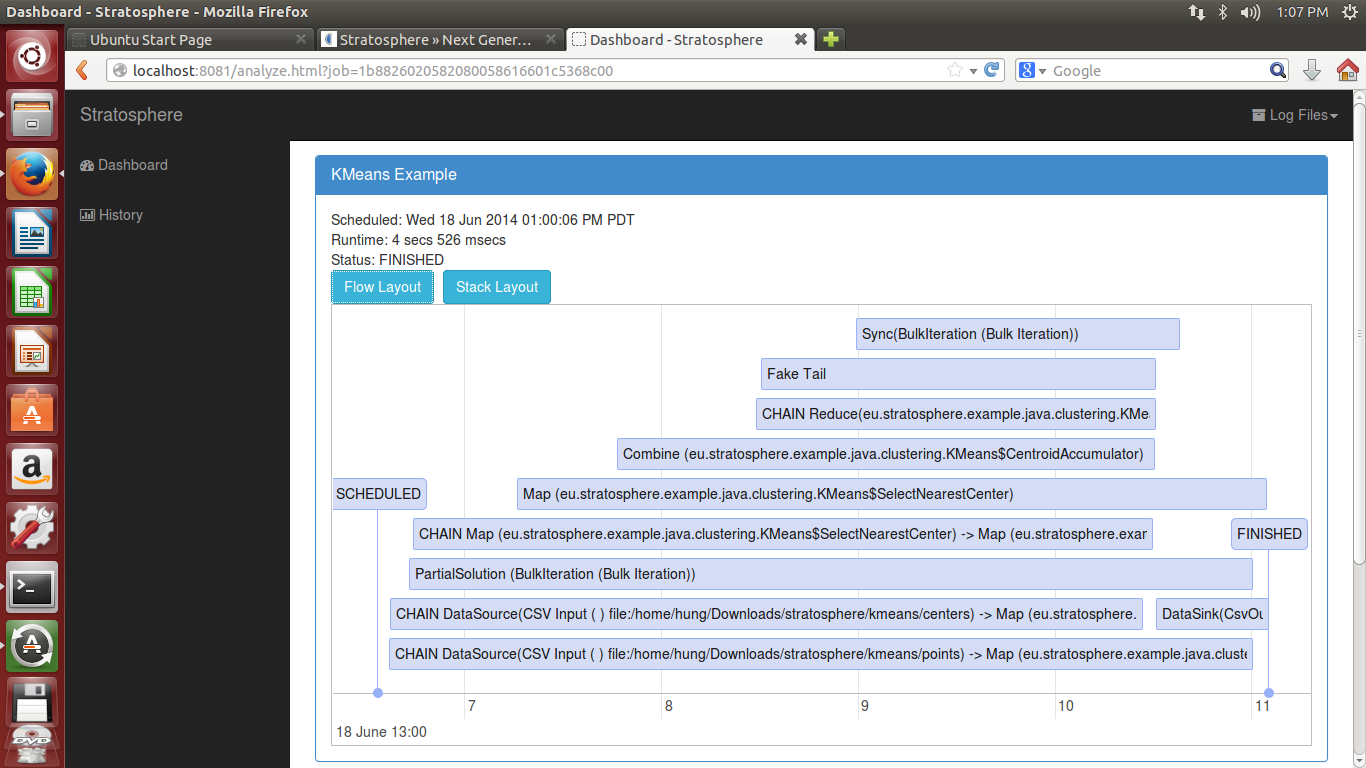Open LibreOffice Calc from the launcher
Viewport: 1366px width, 768px height.
tap(32, 293)
